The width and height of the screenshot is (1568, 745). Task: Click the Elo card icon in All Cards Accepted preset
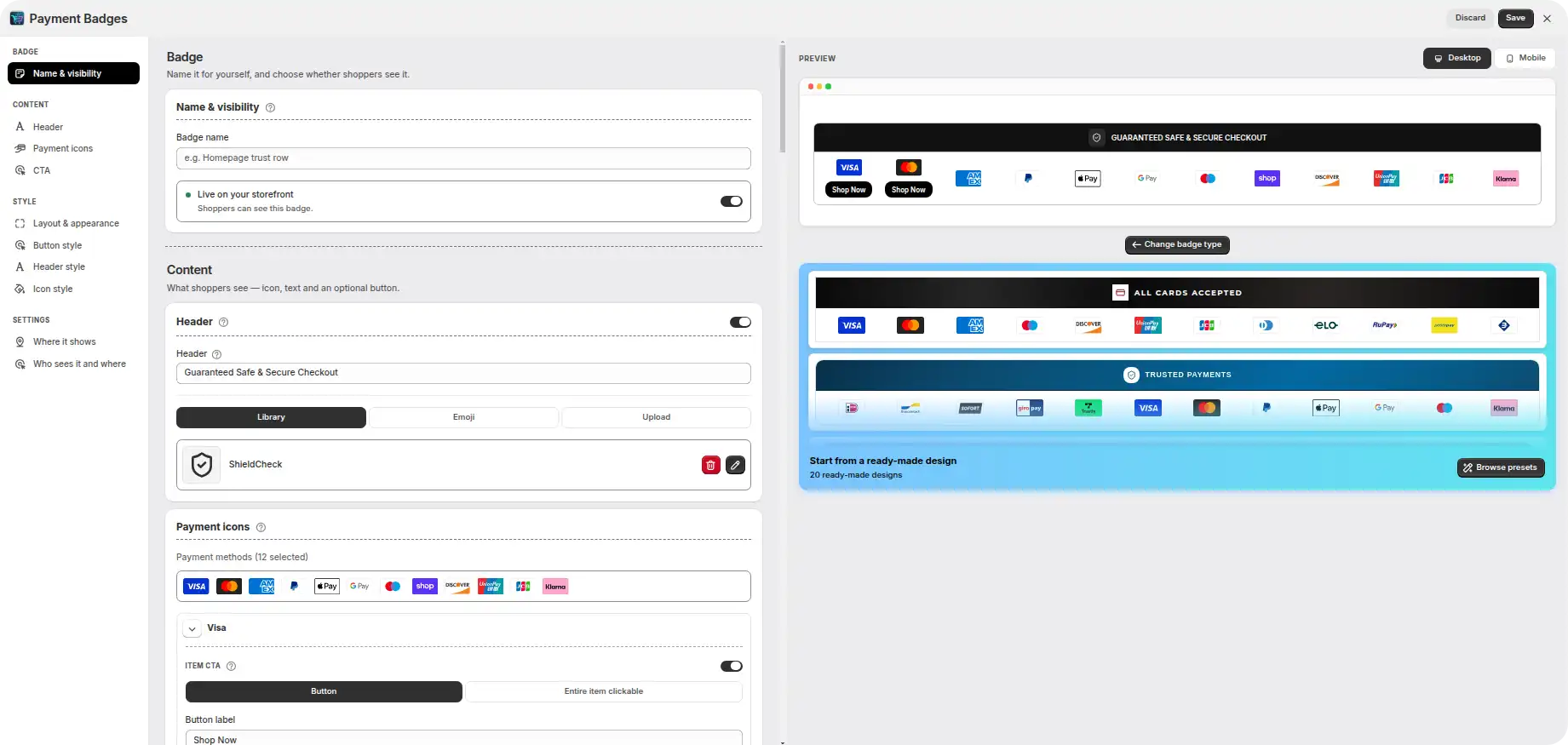coord(1325,325)
